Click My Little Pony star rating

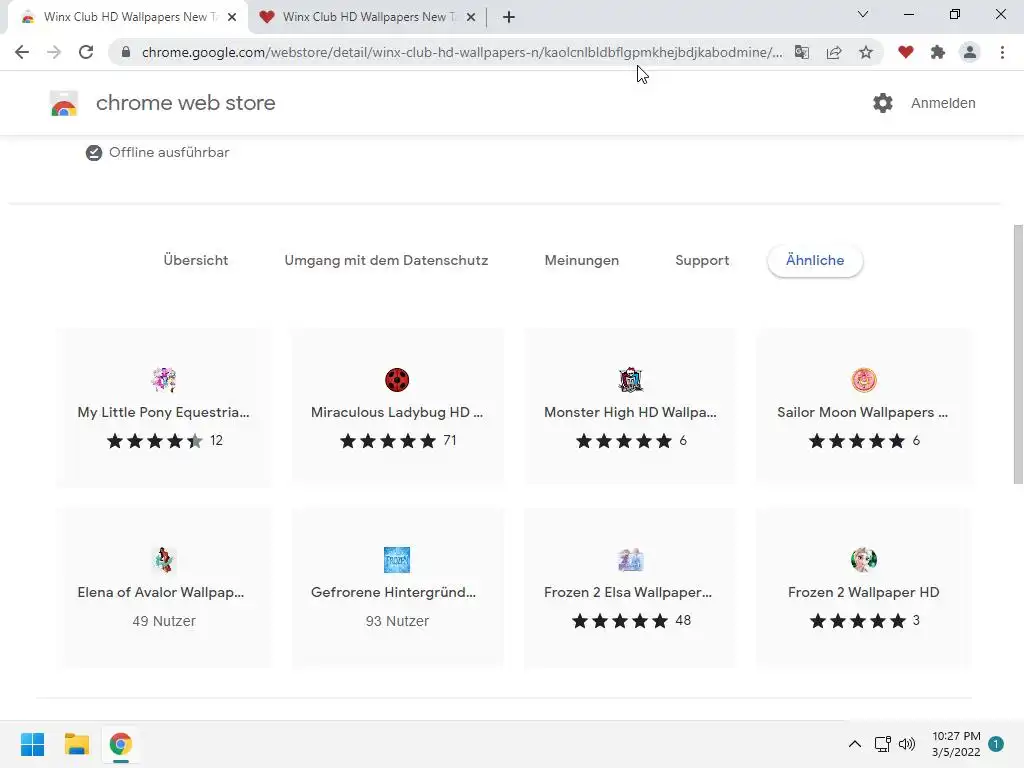(x=155, y=441)
